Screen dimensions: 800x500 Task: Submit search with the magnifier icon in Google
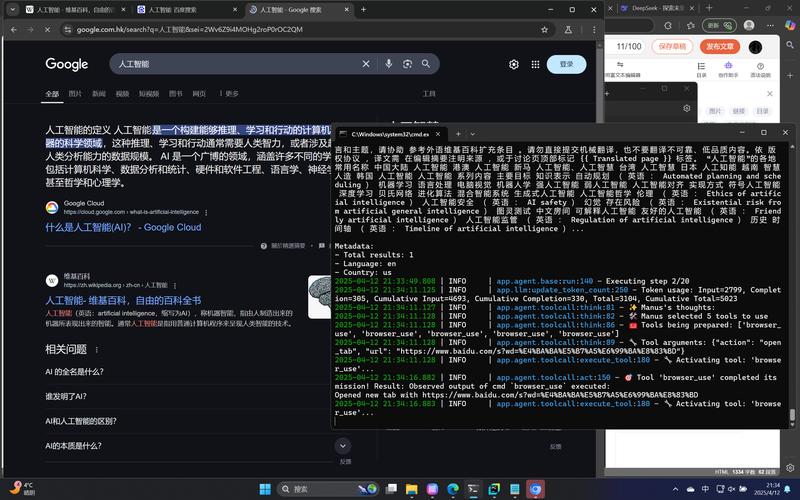point(426,64)
